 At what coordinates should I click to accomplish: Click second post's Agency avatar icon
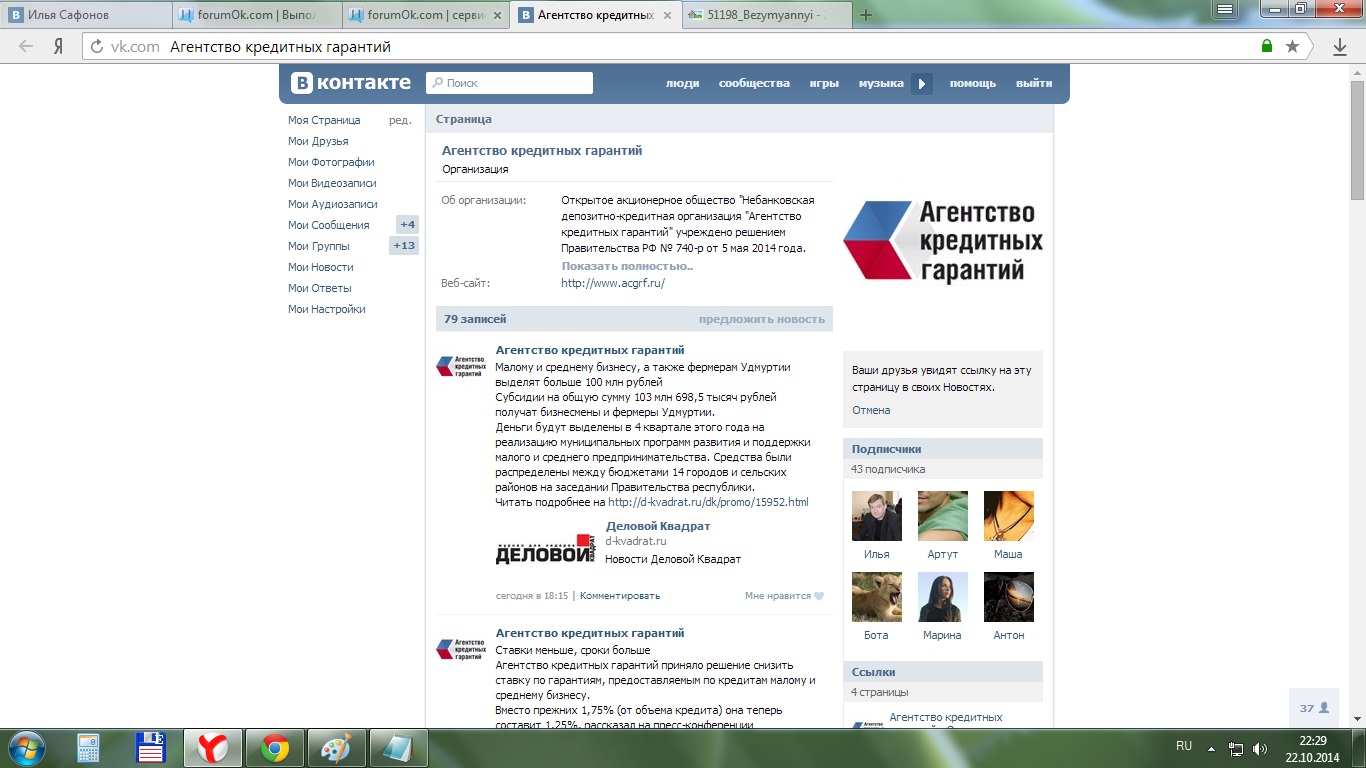pyautogui.click(x=460, y=649)
